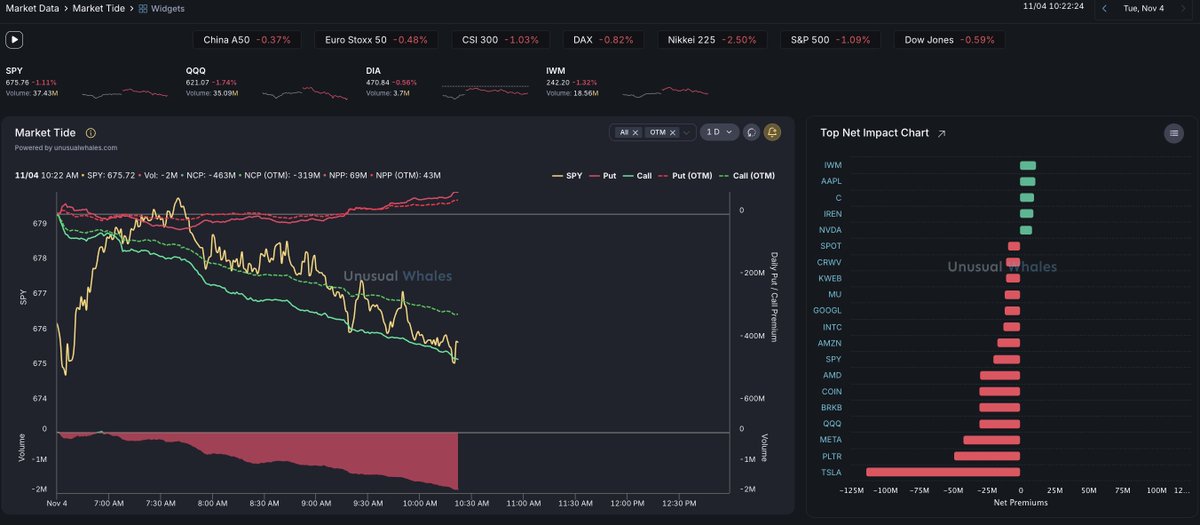Select the Euro Stoxx 50 index chip
This screenshot has height=525, width=1200.
375,40
